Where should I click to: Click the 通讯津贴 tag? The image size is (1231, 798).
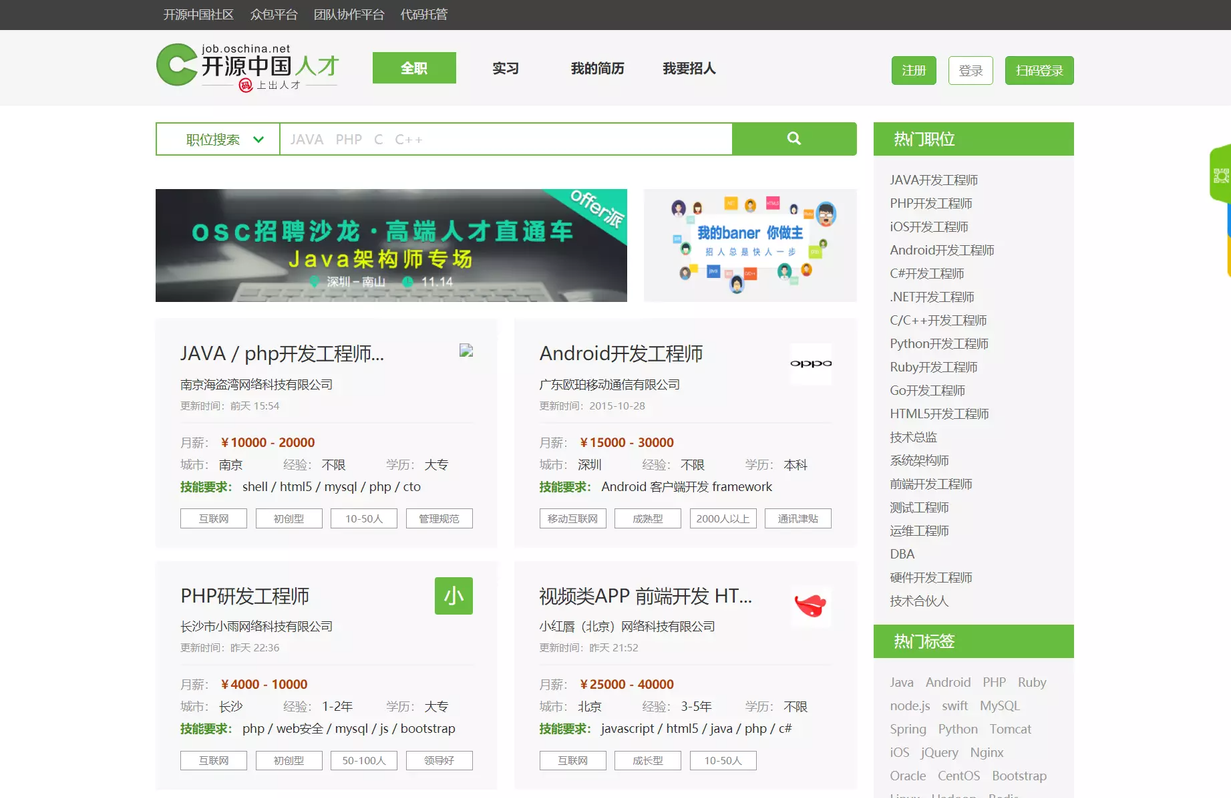[x=798, y=518]
